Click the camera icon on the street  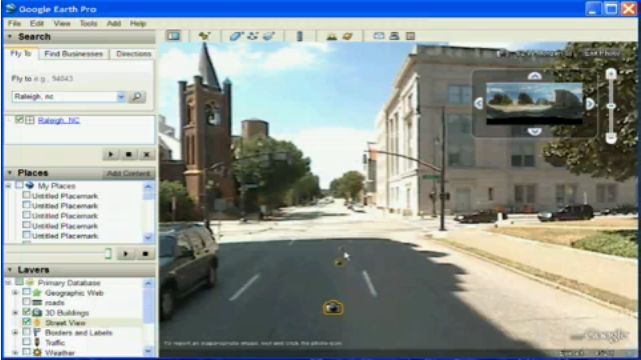tap(333, 307)
